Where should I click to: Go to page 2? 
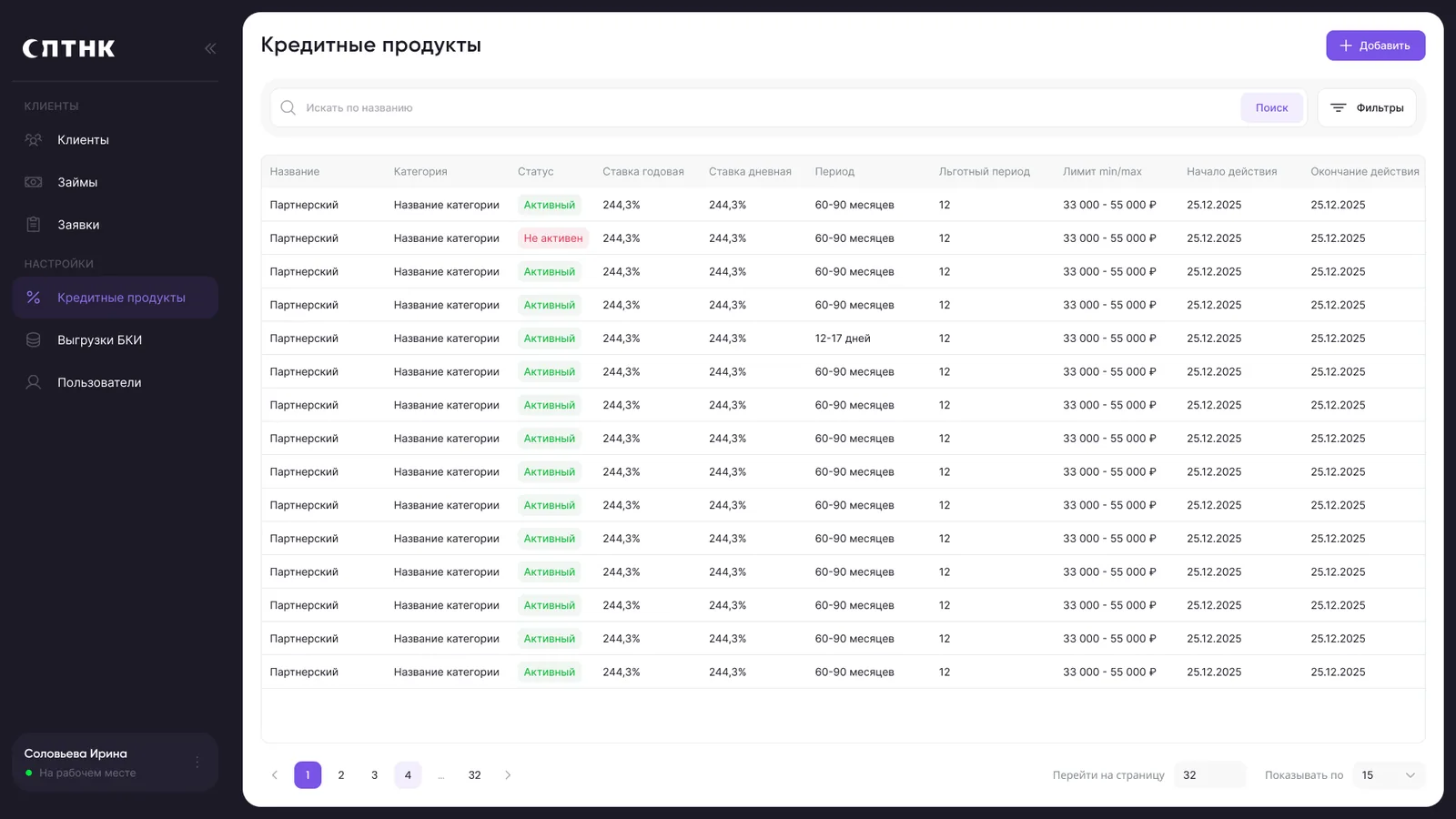[341, 775]
